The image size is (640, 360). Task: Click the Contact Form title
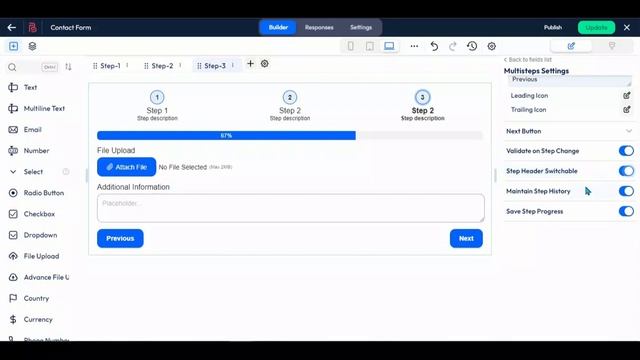coord(71,27)
